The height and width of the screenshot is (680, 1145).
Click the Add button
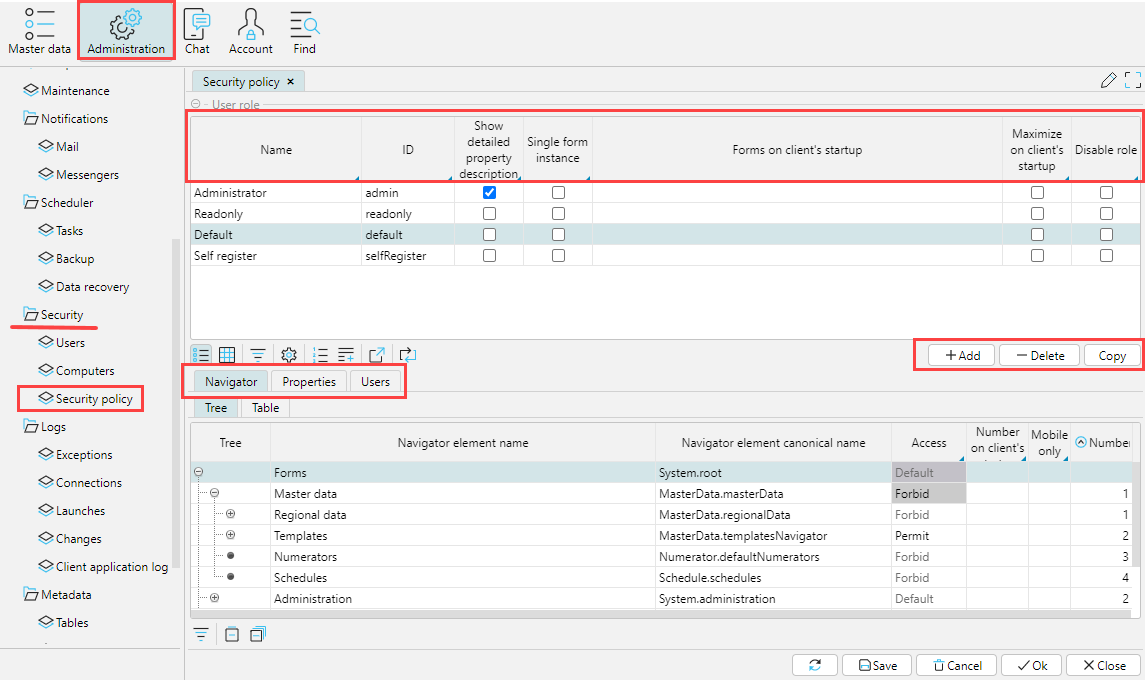pyautogui.click(x=962, y=356)
